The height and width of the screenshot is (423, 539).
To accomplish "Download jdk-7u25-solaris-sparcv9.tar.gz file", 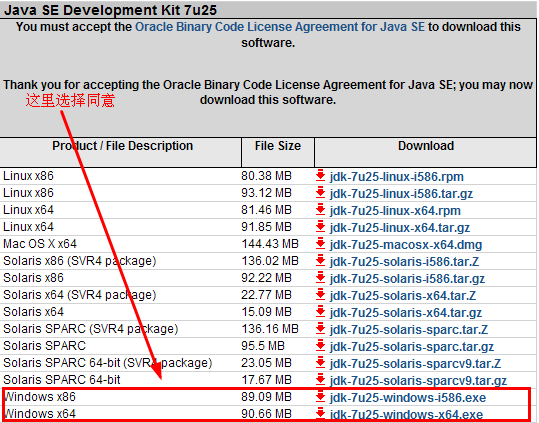I will coord(418,381).
